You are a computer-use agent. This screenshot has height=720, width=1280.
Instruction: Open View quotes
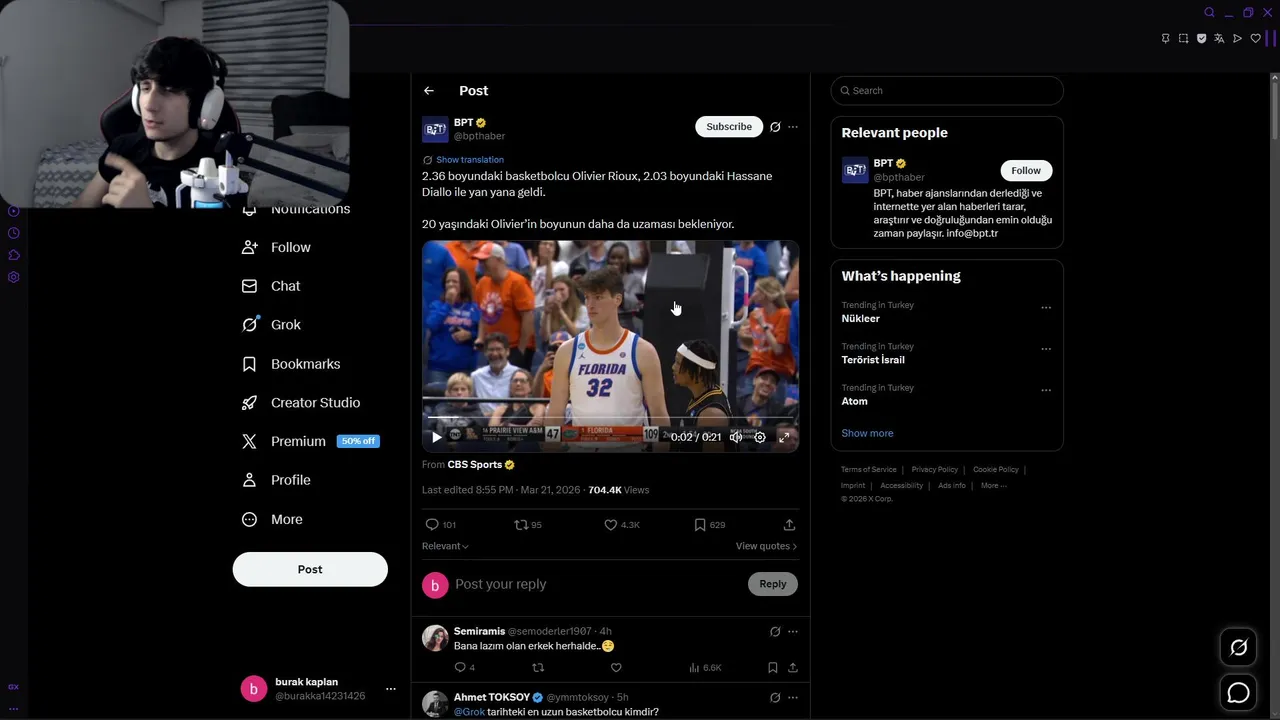click(766, 546)
